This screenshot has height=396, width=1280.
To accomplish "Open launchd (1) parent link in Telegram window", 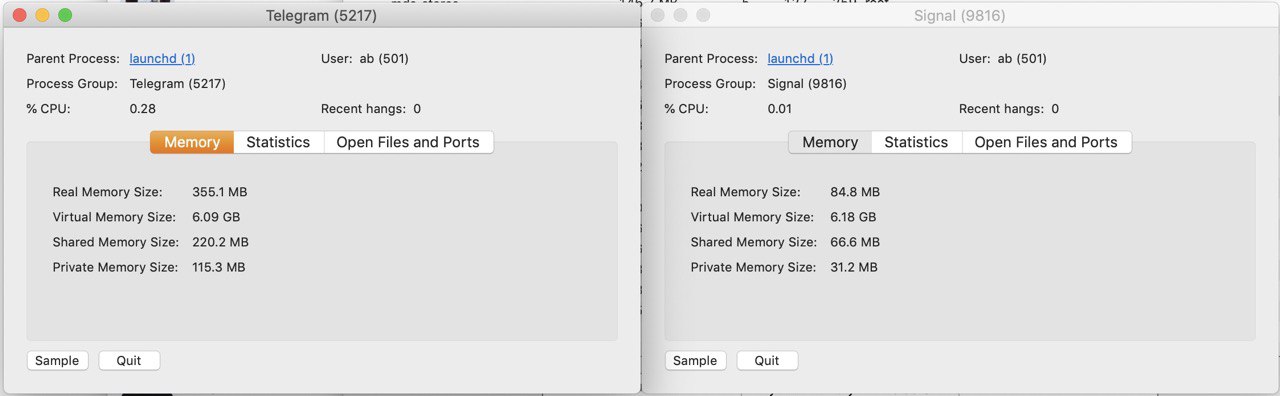I will click(162, 59).
